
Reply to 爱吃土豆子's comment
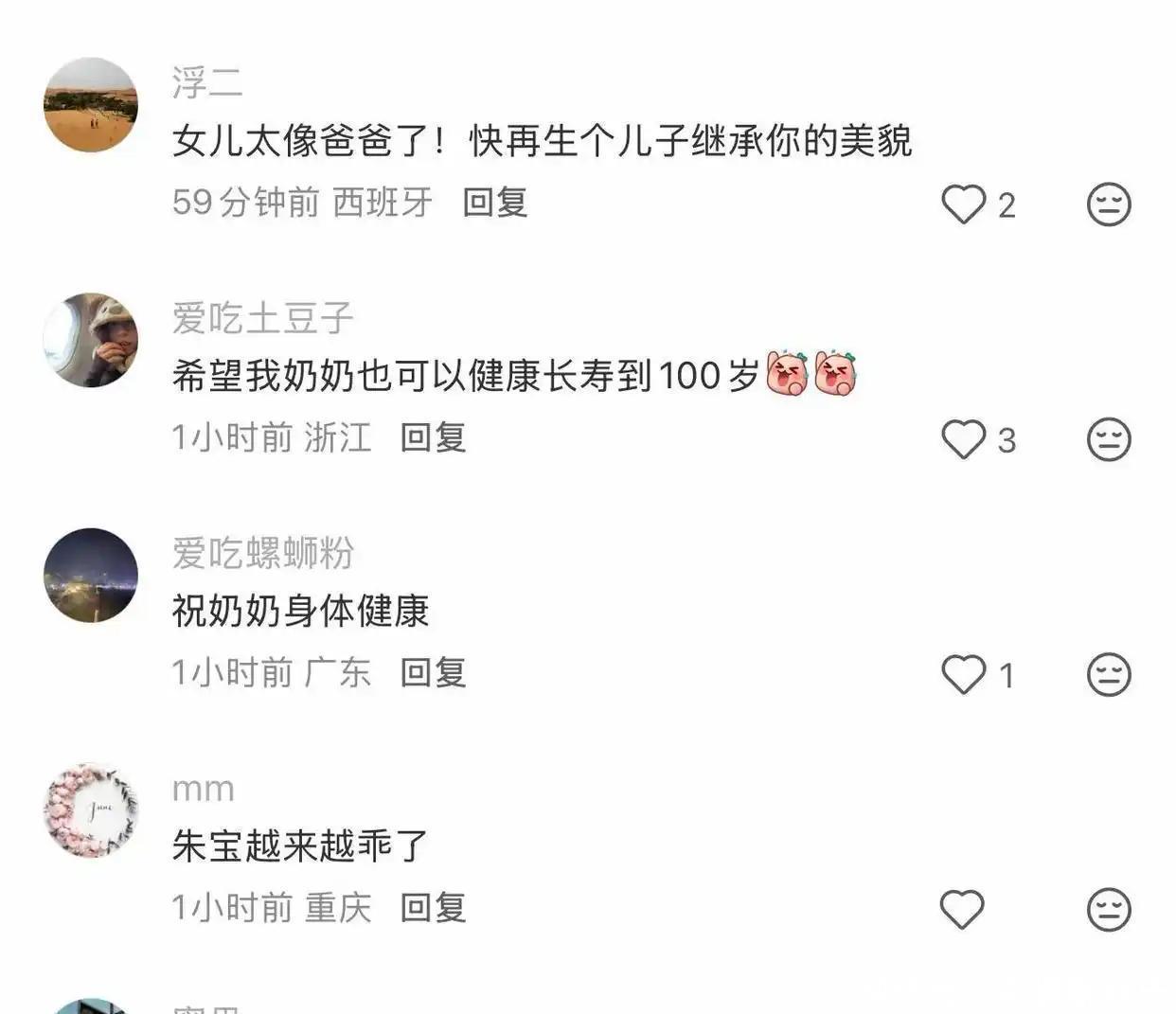(x=433, y=437)
